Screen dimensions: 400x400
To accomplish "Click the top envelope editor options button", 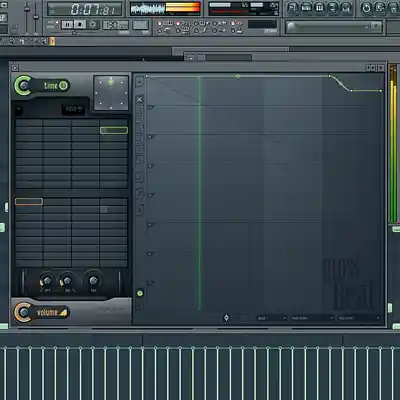I will pyautogui.click(x=140, y=81).
